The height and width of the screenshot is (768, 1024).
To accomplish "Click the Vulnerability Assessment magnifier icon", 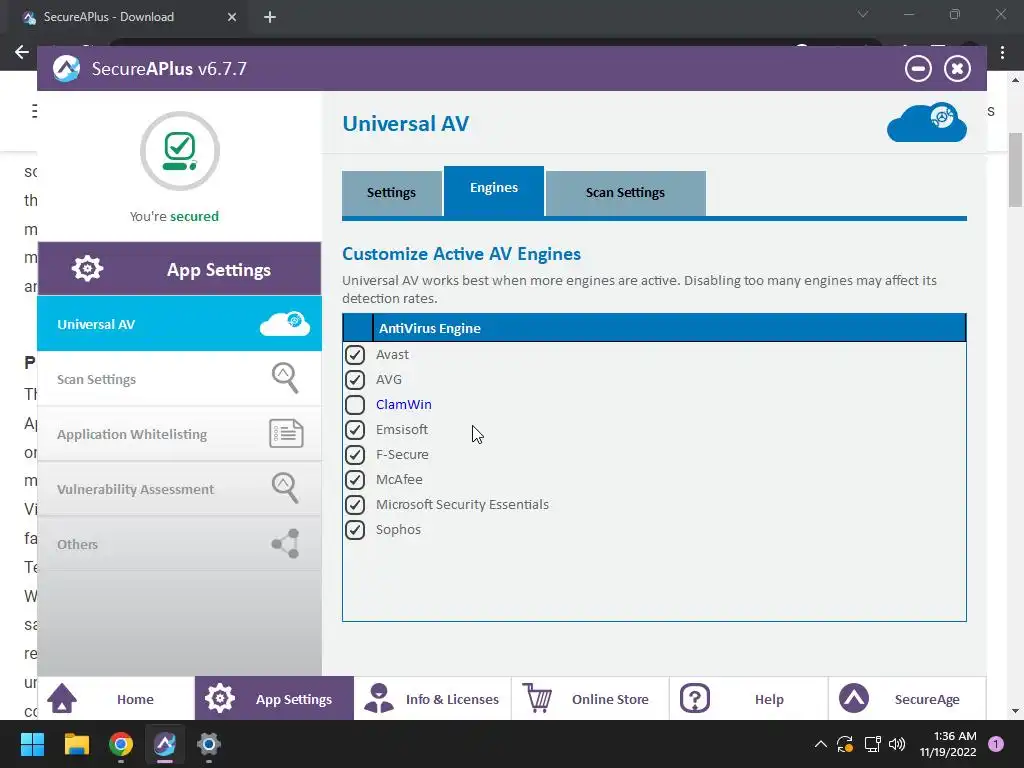I will pos(285,488).
